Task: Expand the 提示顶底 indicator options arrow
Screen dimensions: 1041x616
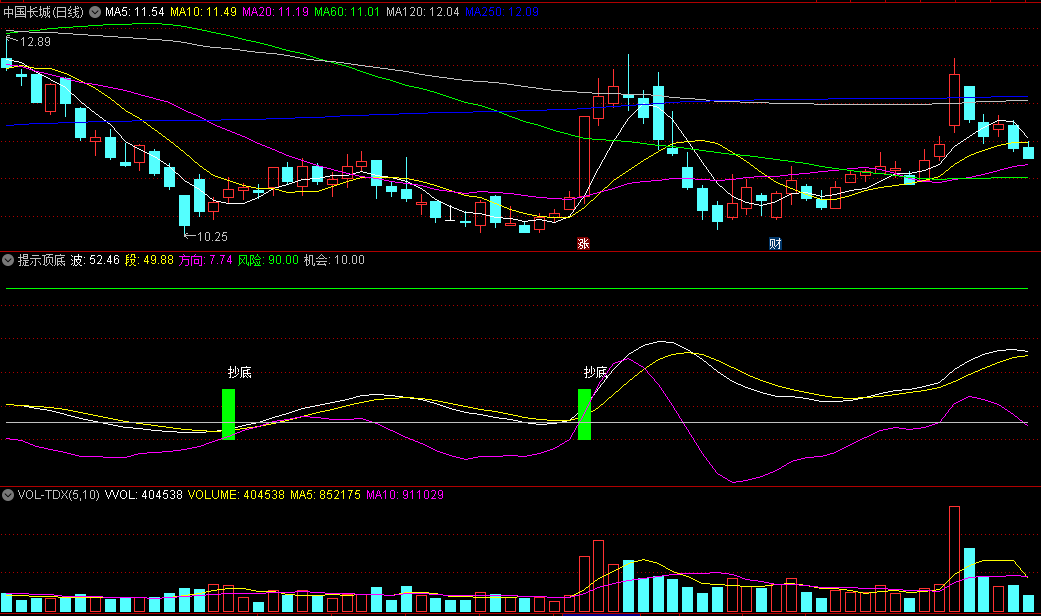Action: pyautogui.click(x=8, y=260)
